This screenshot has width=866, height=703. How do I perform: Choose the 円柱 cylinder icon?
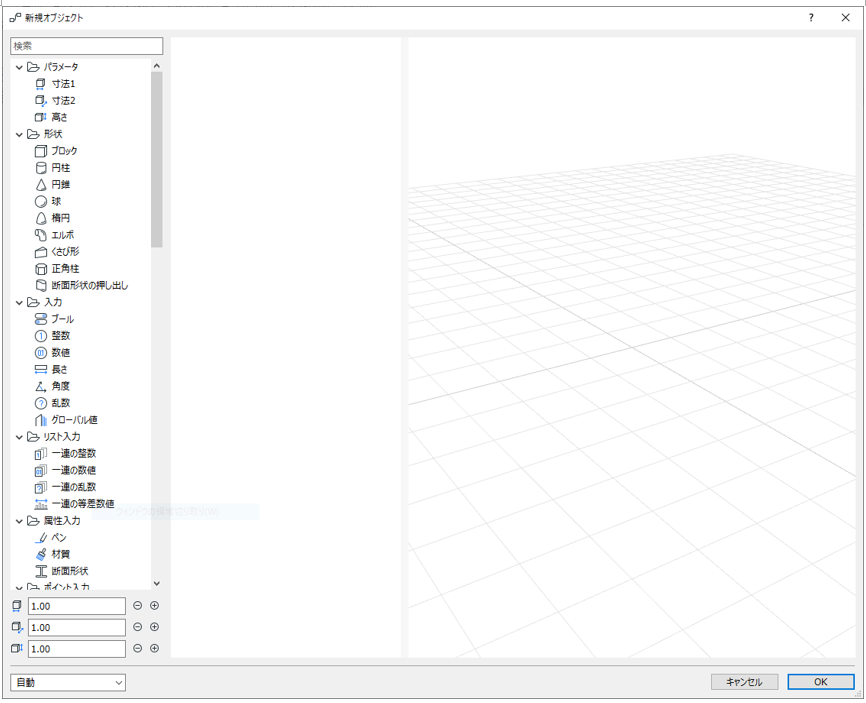[x=40, y=168]
